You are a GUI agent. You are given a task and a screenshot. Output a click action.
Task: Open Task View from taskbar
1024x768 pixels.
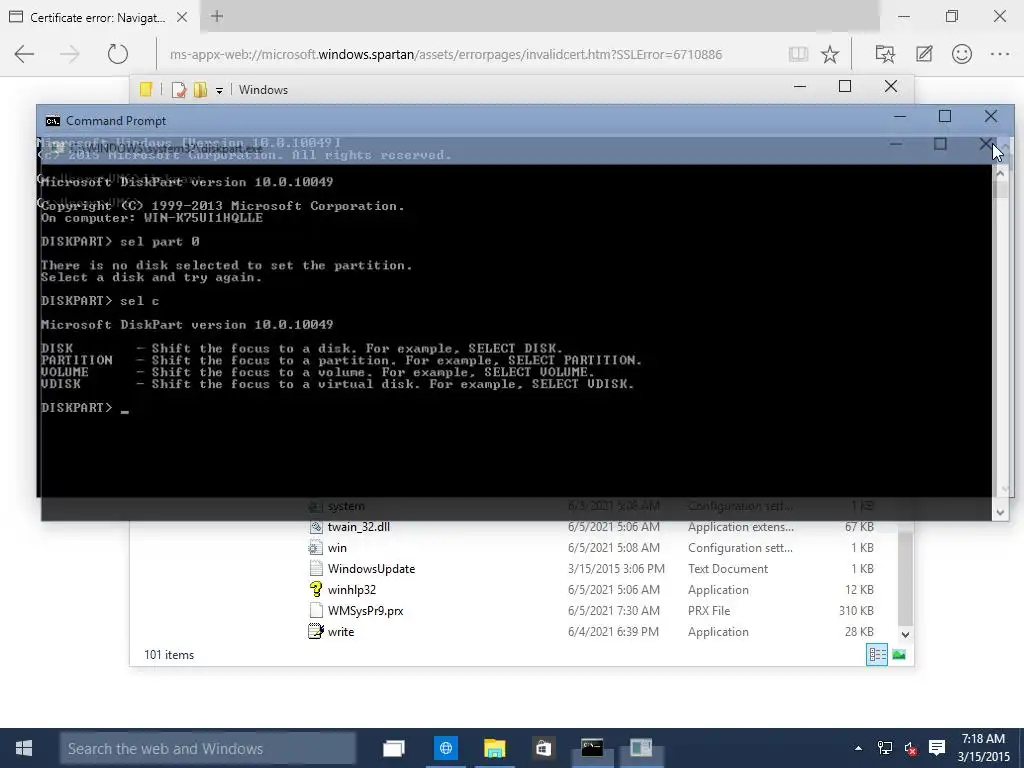pyautogui.click(x=393, y=748)
